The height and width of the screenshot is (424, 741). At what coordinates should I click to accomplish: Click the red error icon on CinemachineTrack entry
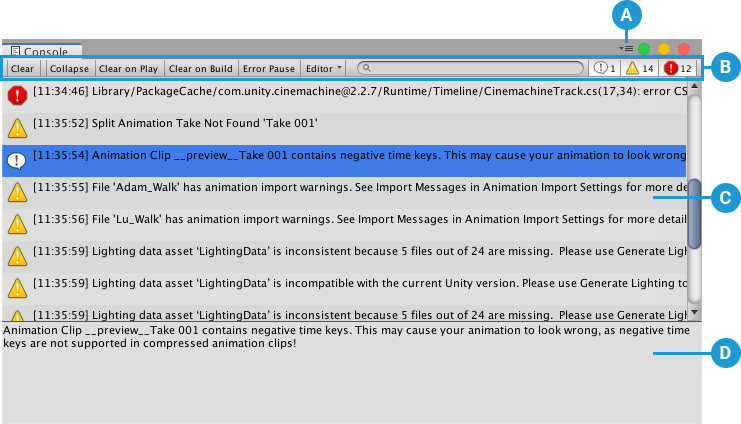[x=17, y=96]
